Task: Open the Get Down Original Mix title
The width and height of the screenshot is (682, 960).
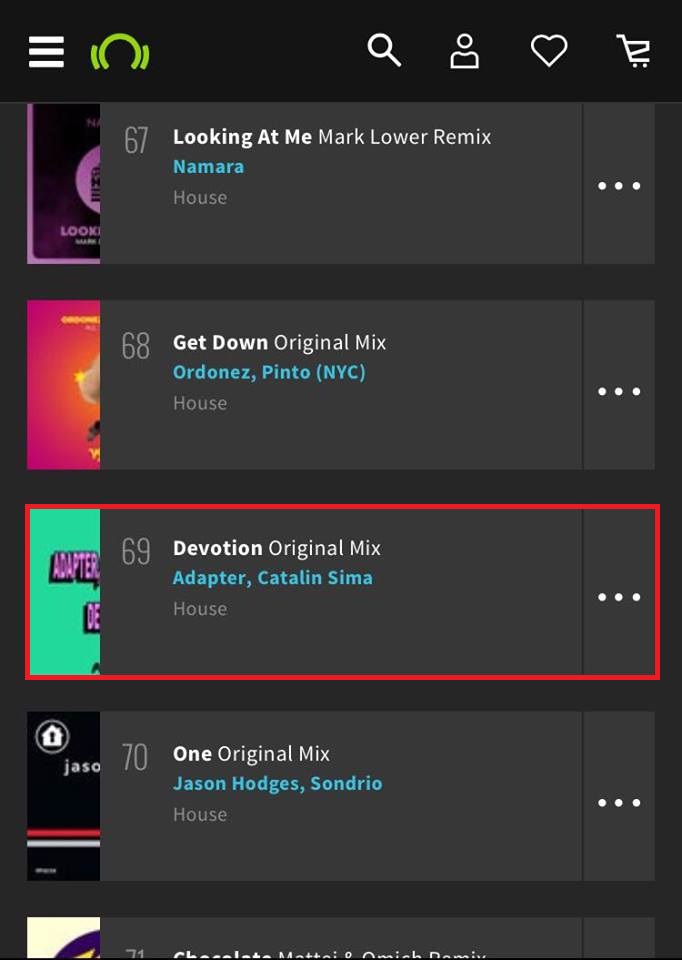Action: (279, 342)
